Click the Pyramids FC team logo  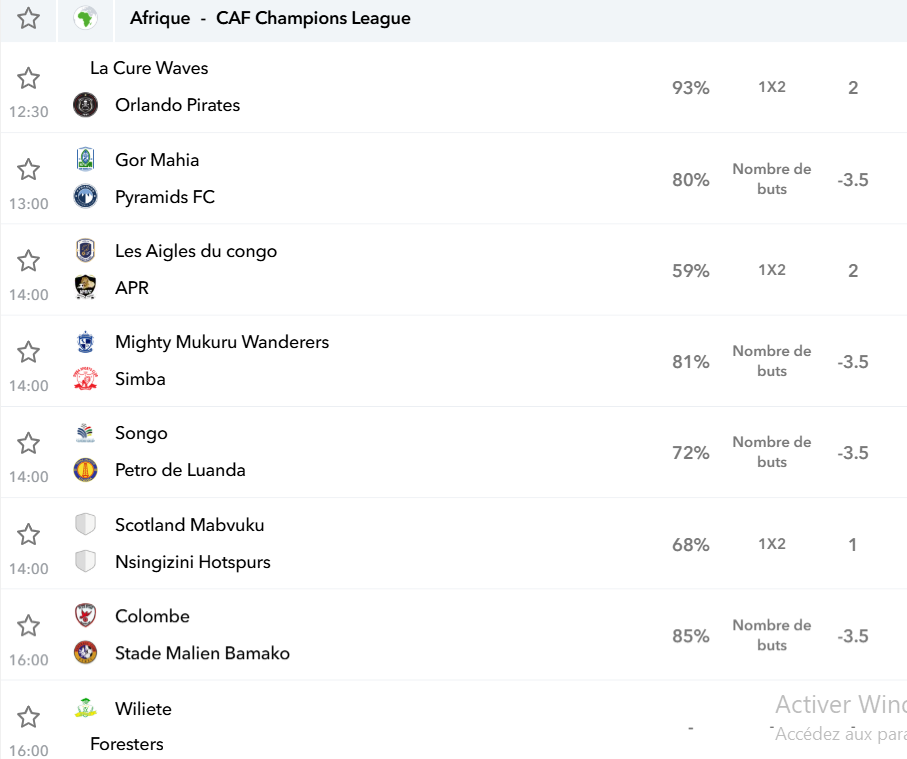click(85, 197)
